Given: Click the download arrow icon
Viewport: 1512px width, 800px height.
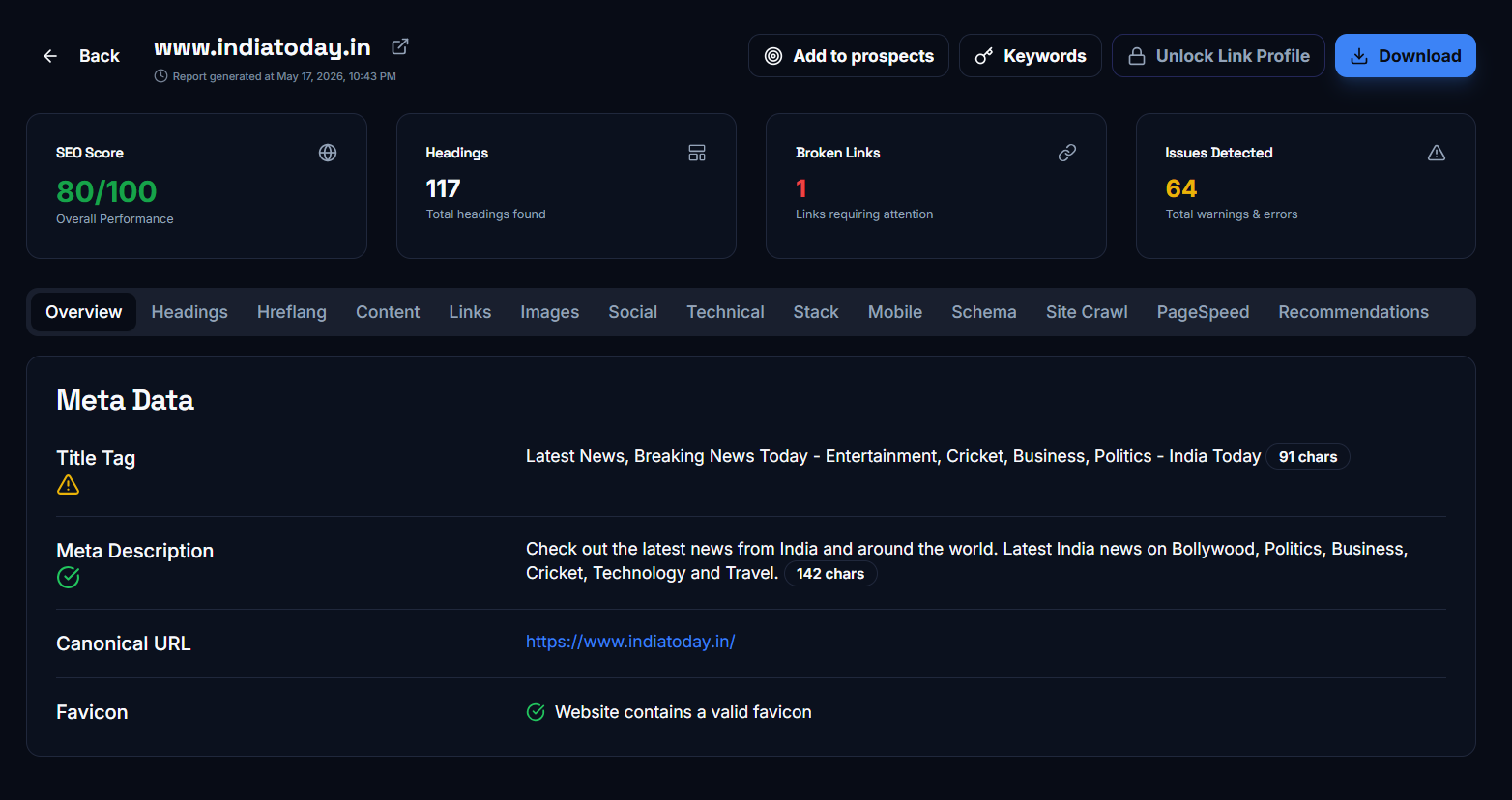Looking at the screenshot, I should (1359, 56).
